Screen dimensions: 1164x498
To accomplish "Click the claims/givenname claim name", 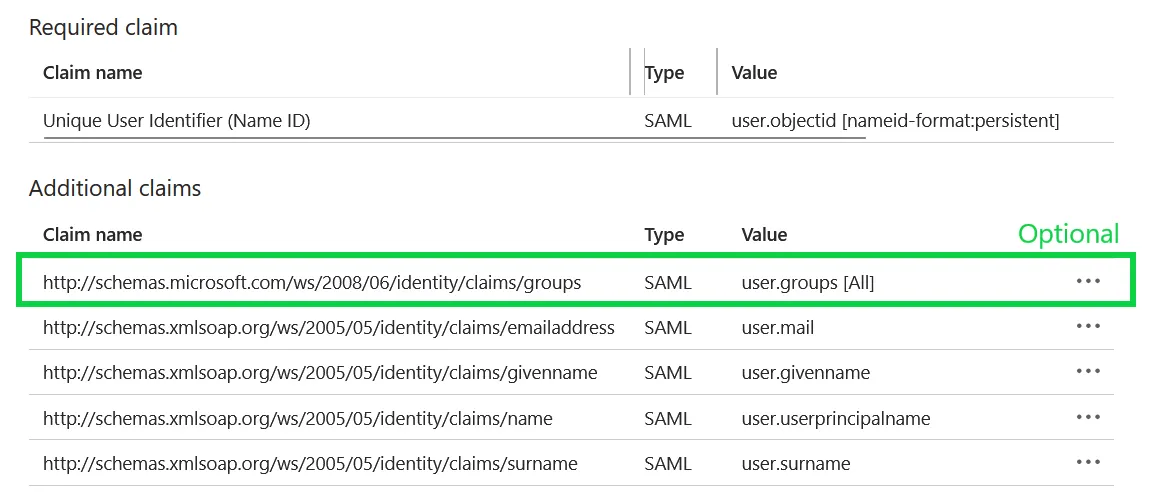I will 320,373.
